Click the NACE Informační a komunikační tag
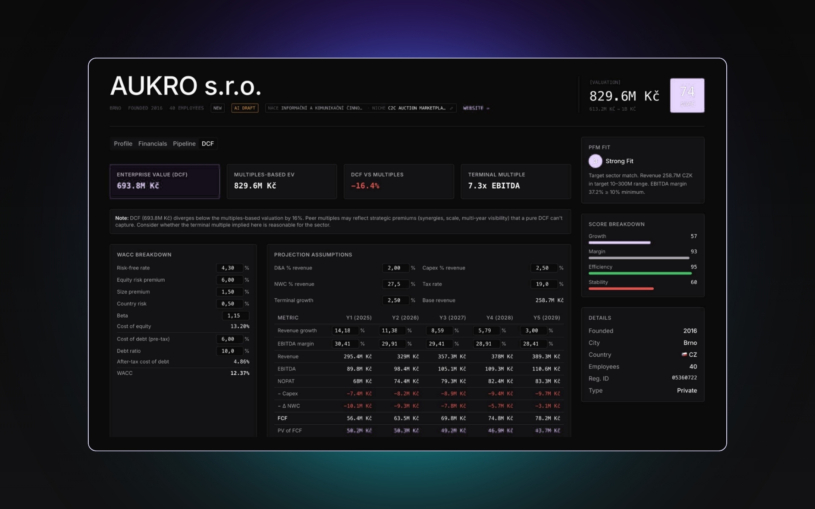 point(315,108)
